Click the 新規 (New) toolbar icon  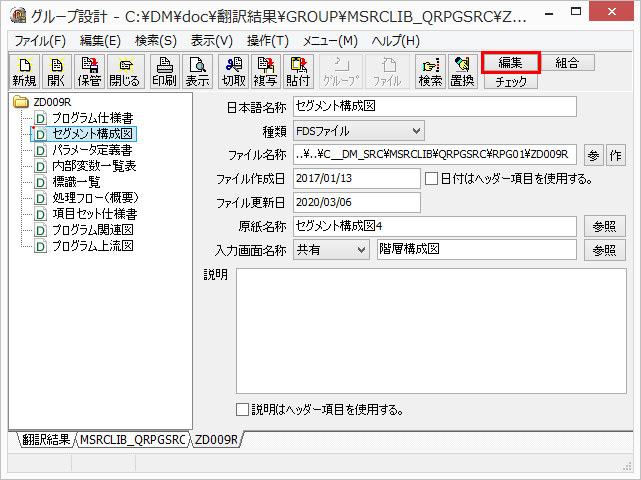pos(25,72)
